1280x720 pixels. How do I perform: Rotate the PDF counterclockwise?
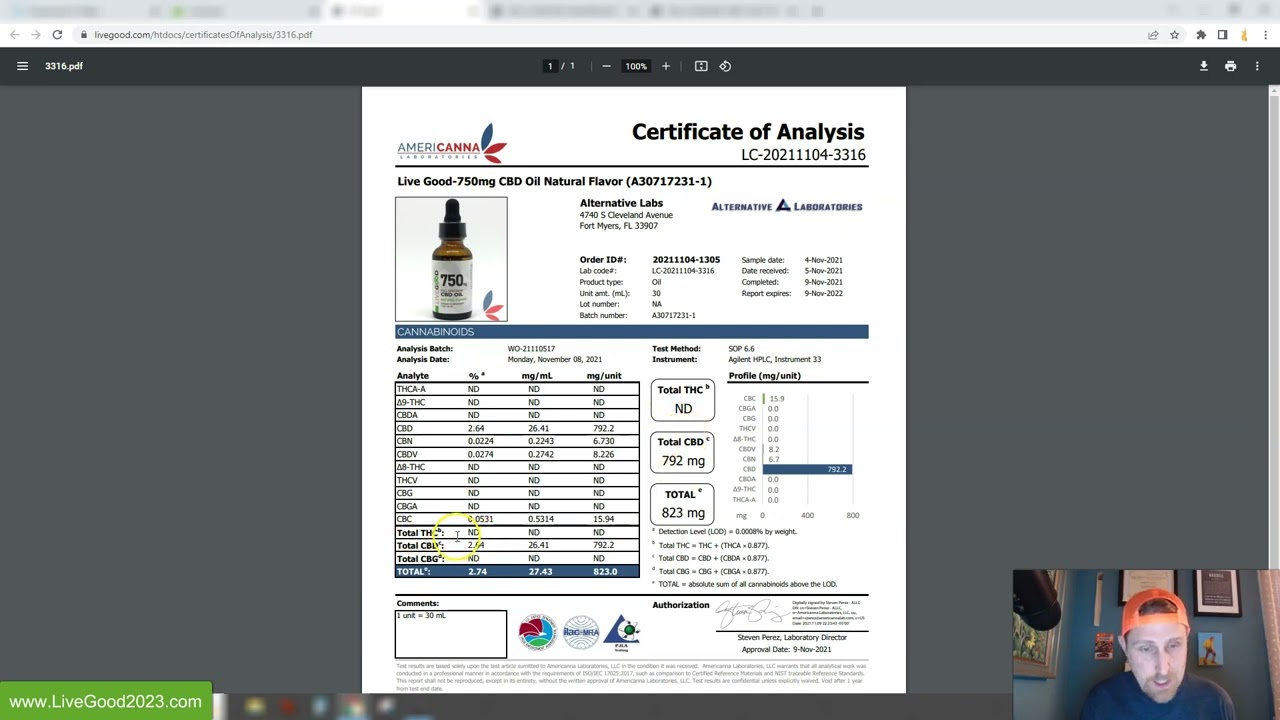click(725, 66)
